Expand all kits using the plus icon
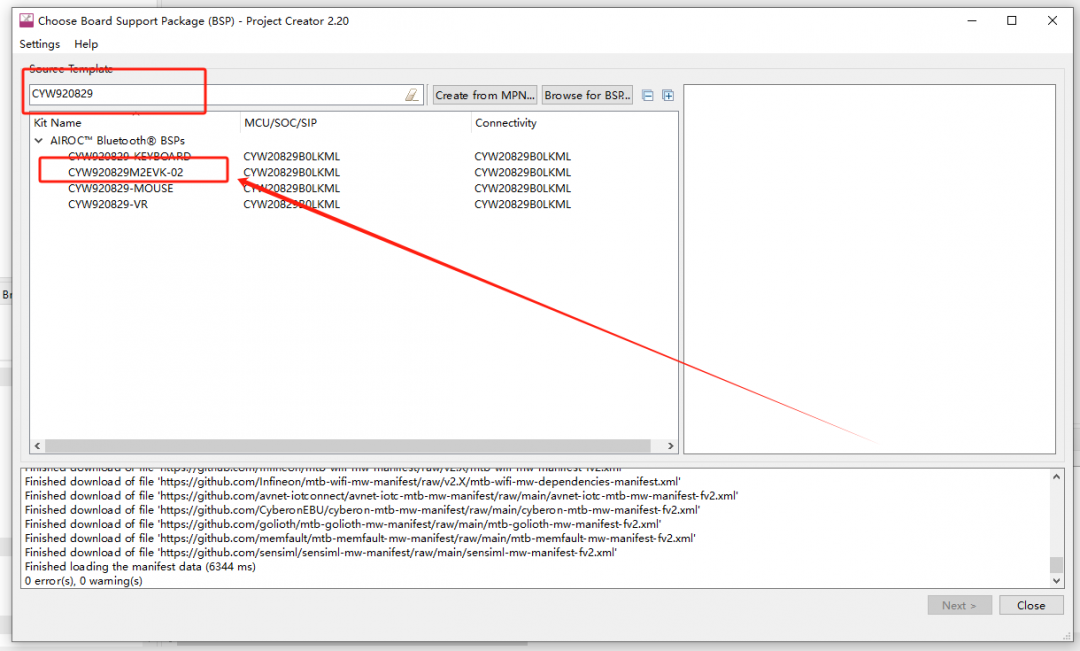Screen dimensions: 1080x651 [667, 94]
